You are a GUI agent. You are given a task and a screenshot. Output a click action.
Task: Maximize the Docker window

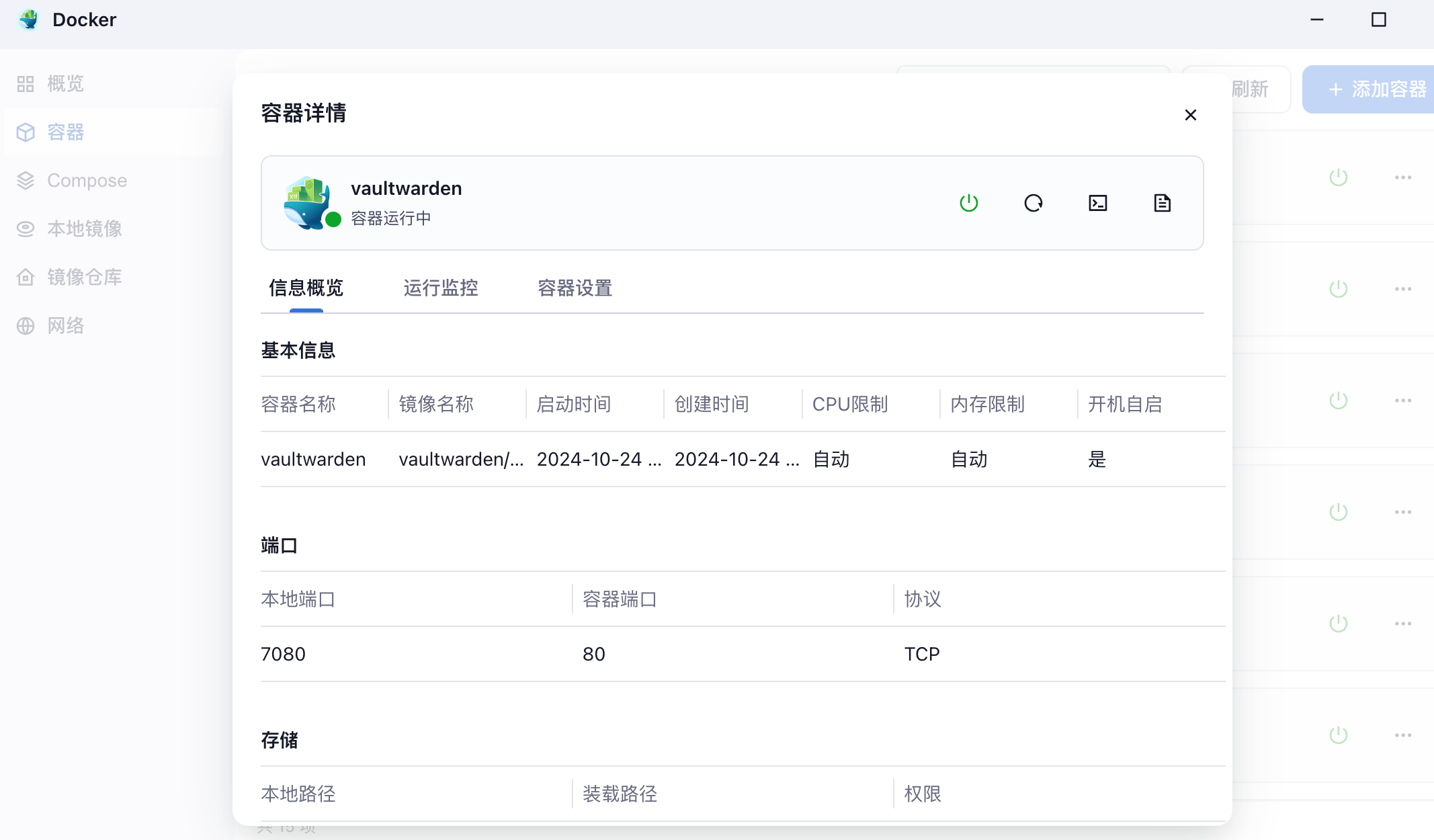click(x=1379, y=20)
